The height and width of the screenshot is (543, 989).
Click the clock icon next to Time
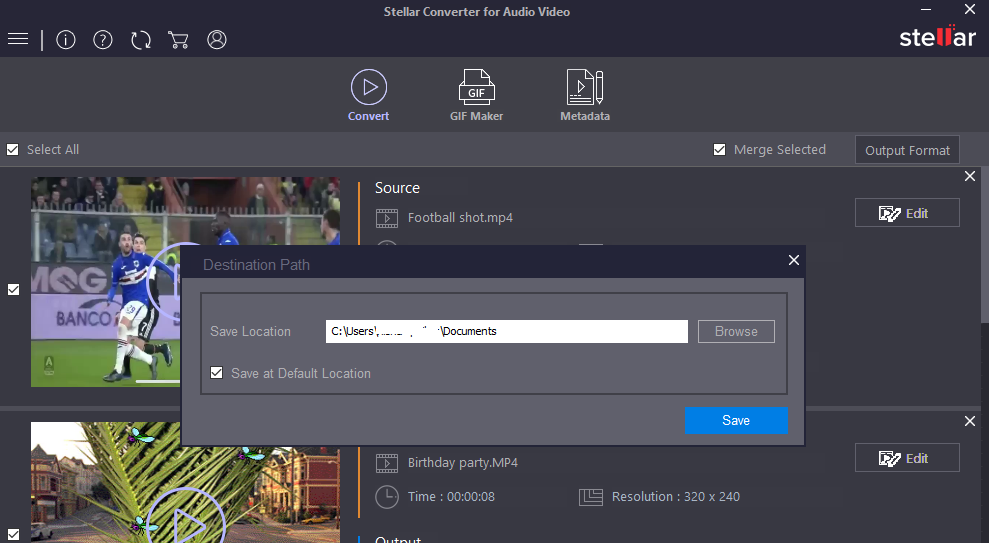(387, 497)
